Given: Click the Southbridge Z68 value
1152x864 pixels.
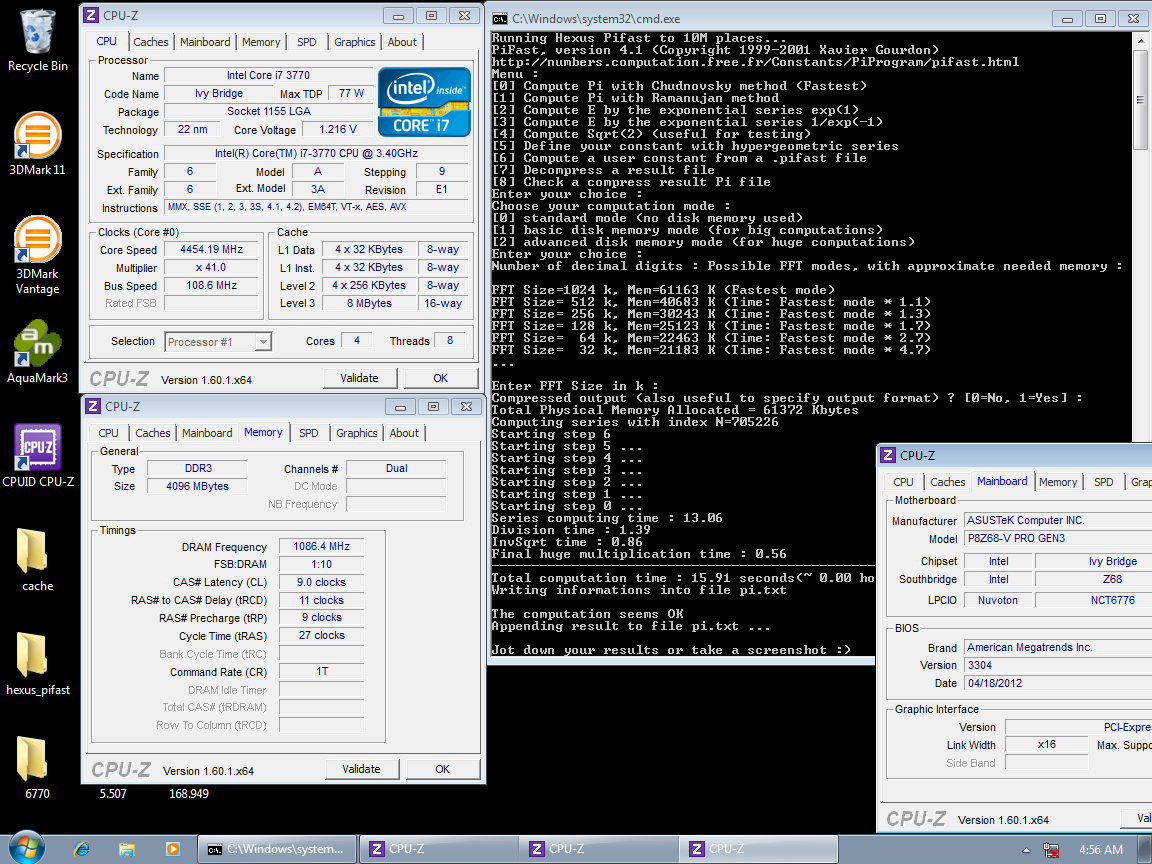Looking at the screenshot, I should pyautogui.click(x=1094, y=579).
